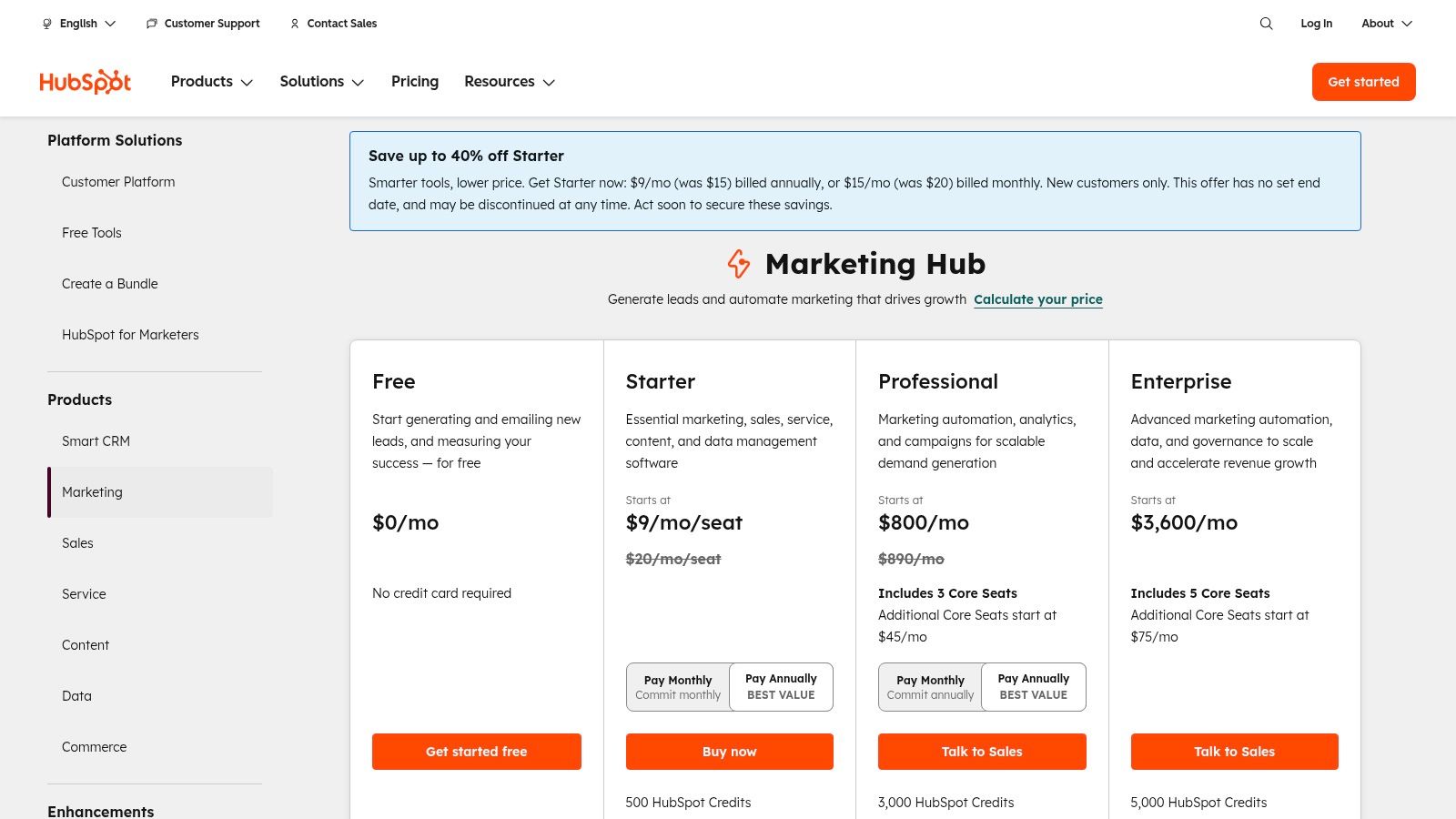Open the search icon
The width and height of the screenshot is (1456, 819).
click(x=1266, y=24)
